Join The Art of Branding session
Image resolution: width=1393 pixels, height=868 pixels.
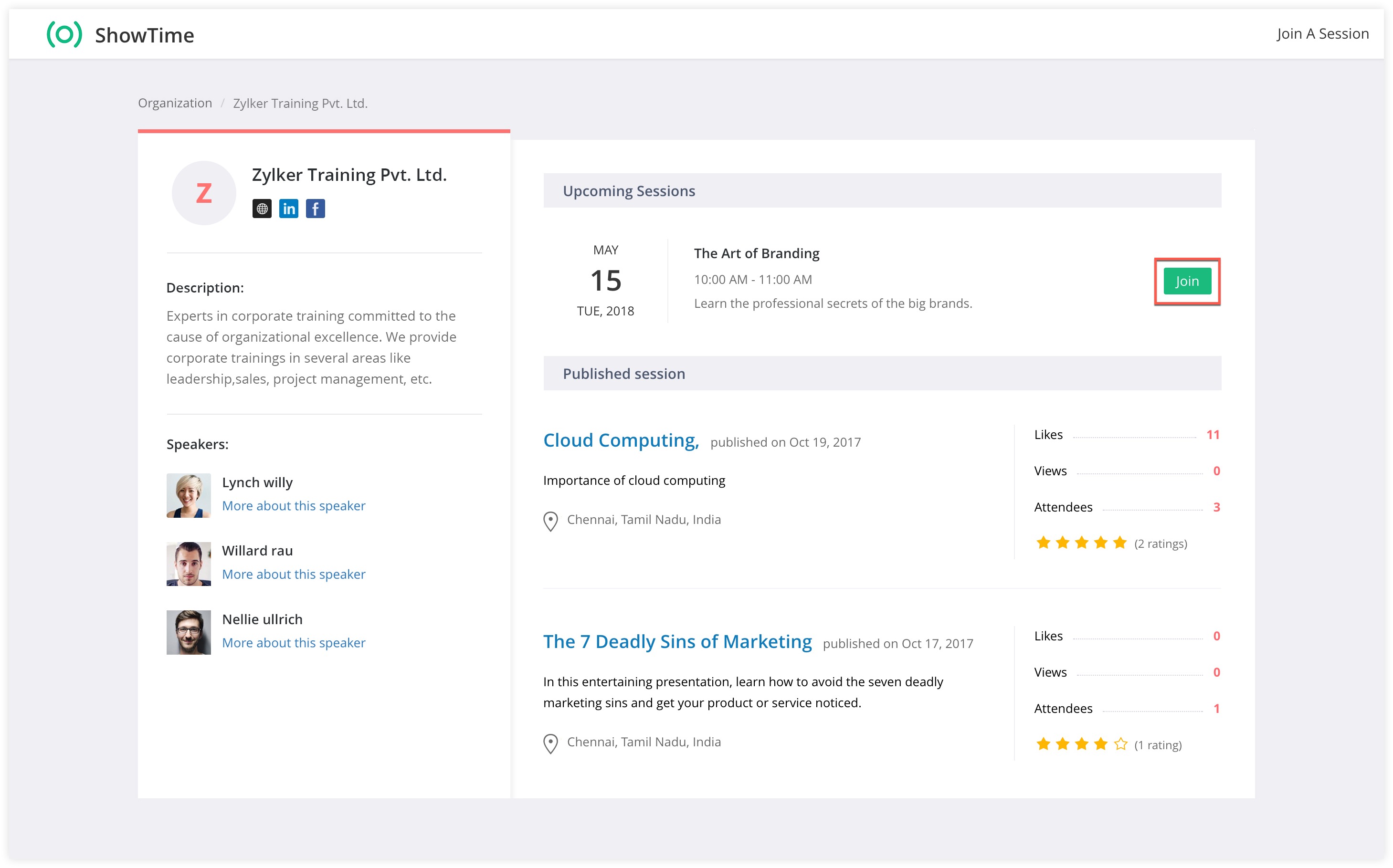1187,281
